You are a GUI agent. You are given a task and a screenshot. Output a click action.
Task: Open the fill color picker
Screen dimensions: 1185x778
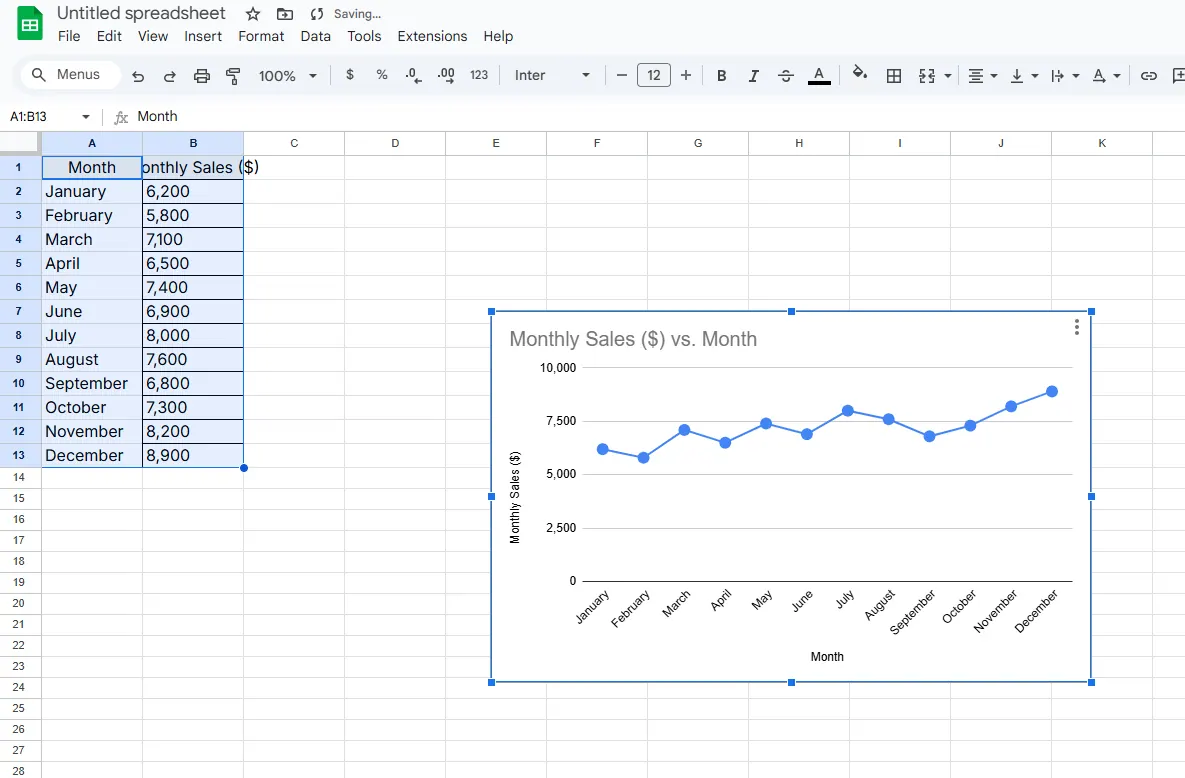click(859, 75)
